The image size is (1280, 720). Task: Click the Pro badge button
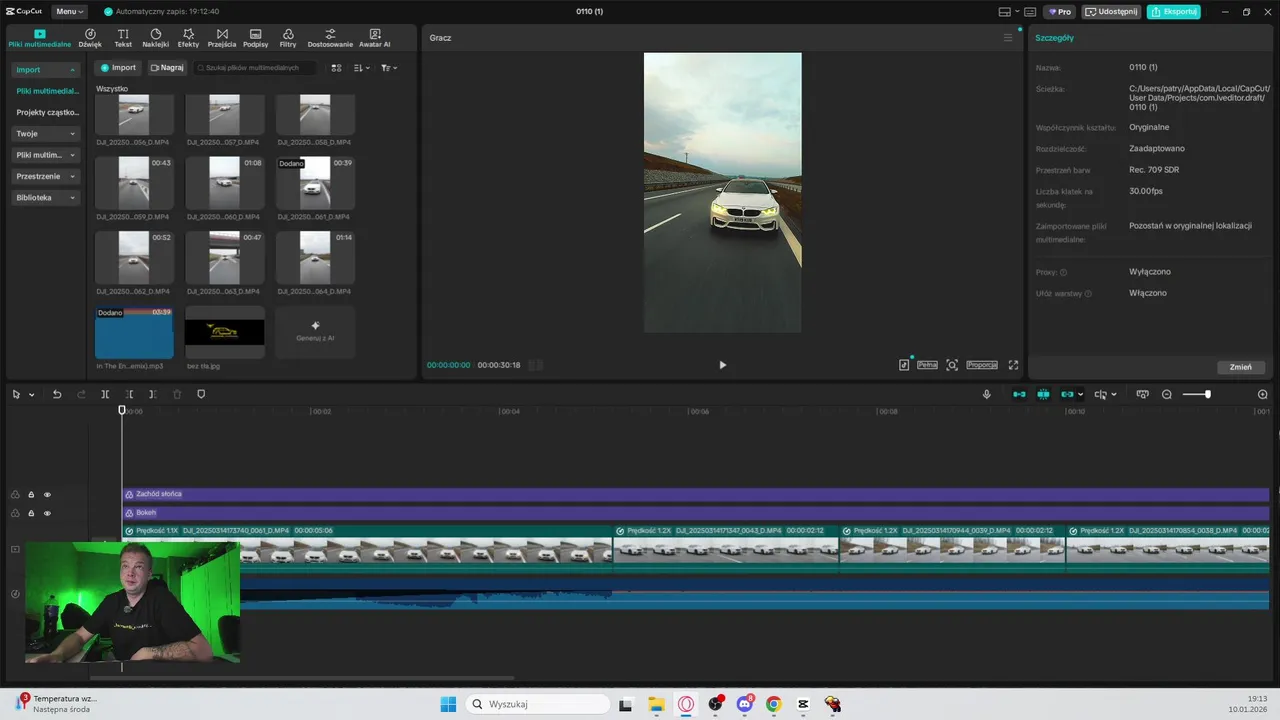1059,12
